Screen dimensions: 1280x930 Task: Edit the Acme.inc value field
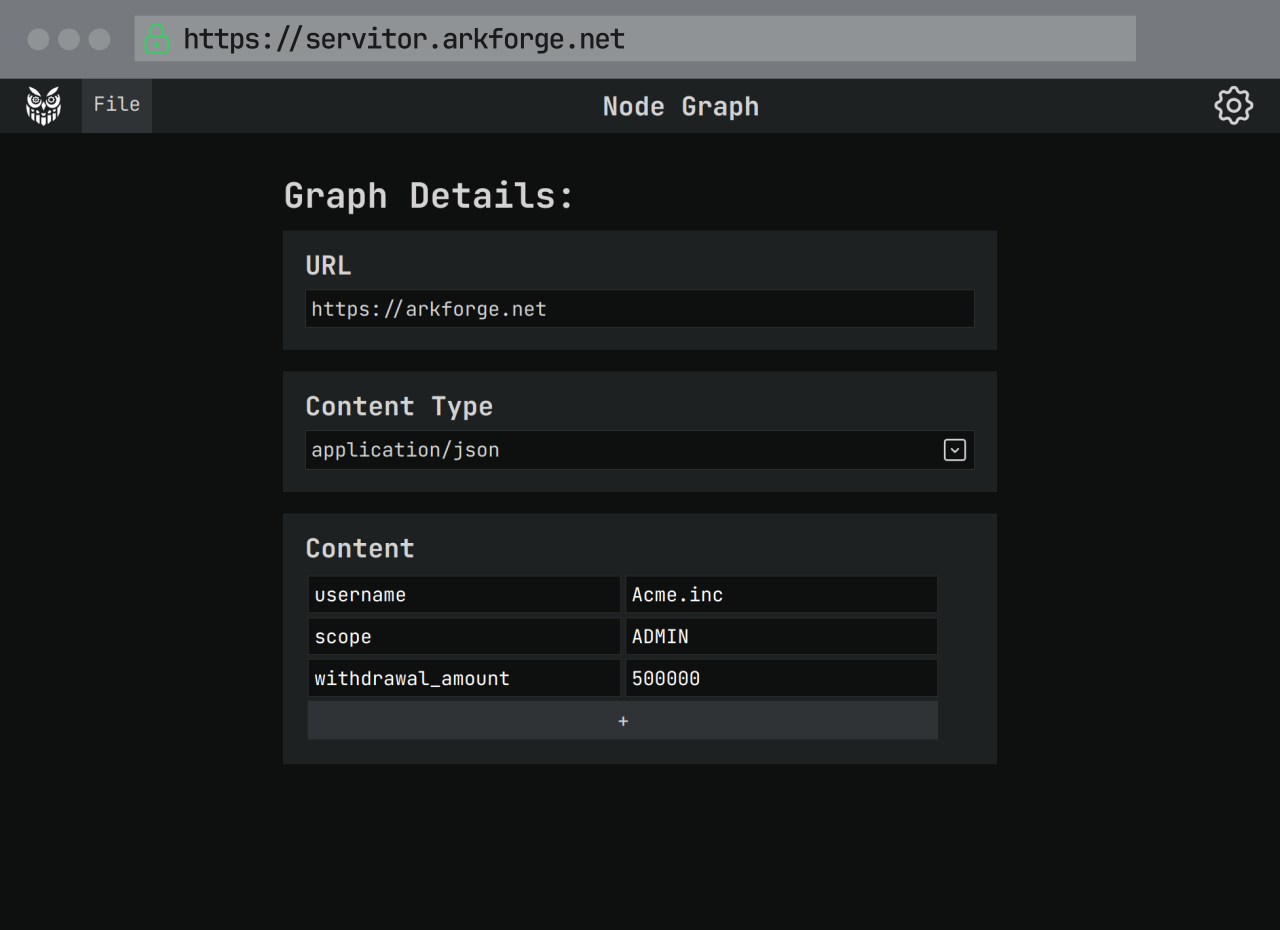pyautogui.click(x=781, y=594)
